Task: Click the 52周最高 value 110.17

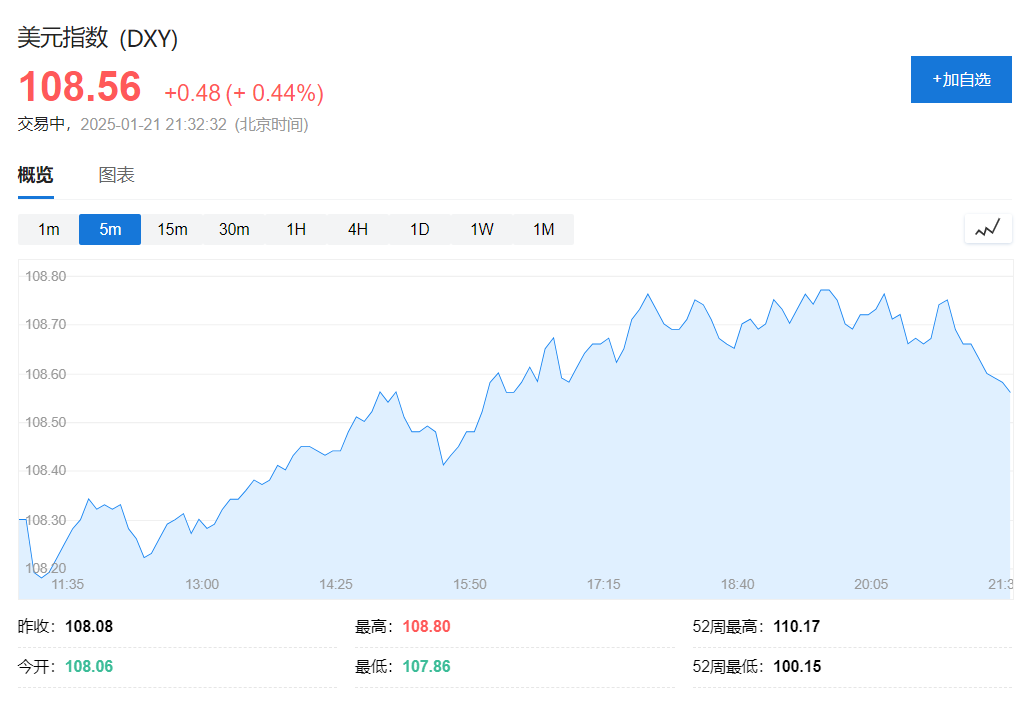Action: (x=796, y=627)
